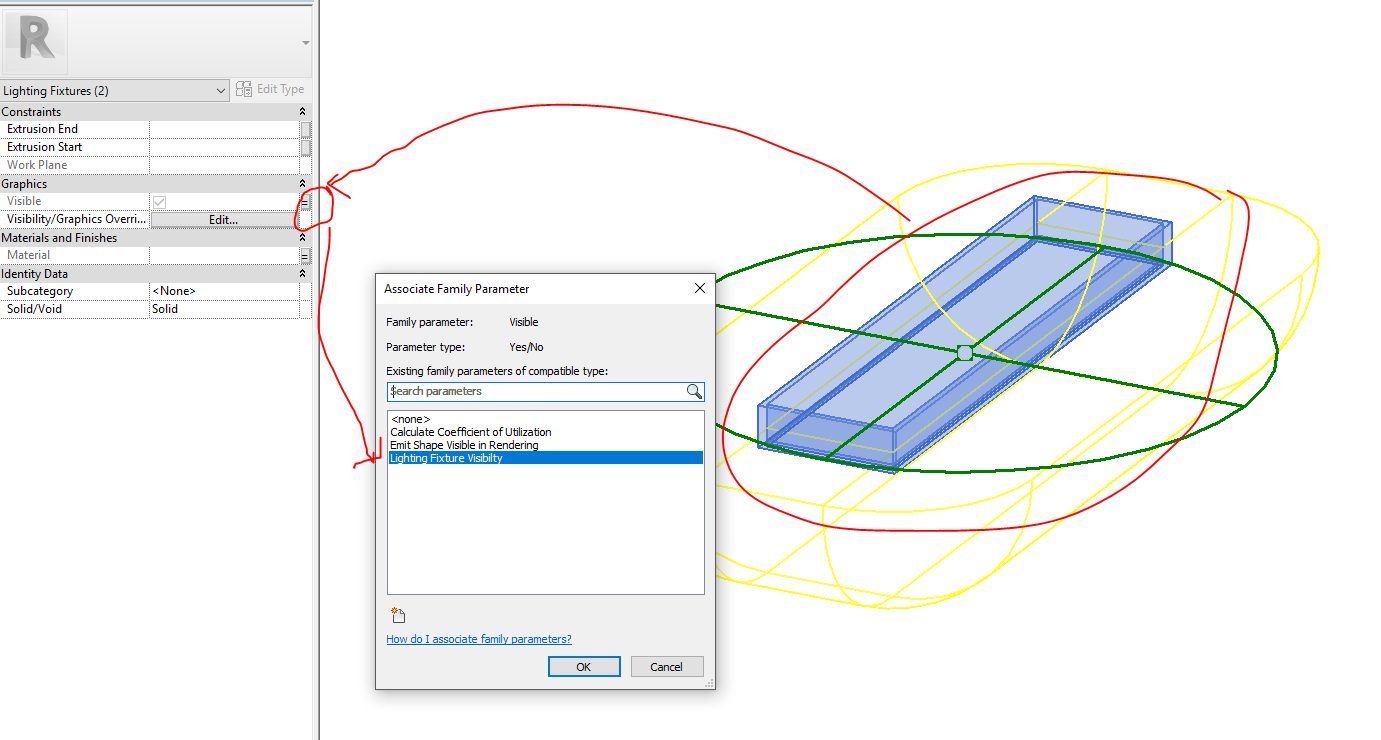Collapse the Materials and Finishes section
The width and height of the screenshot is (1381, 740).
pyautogui.click(x=303, y=238)
